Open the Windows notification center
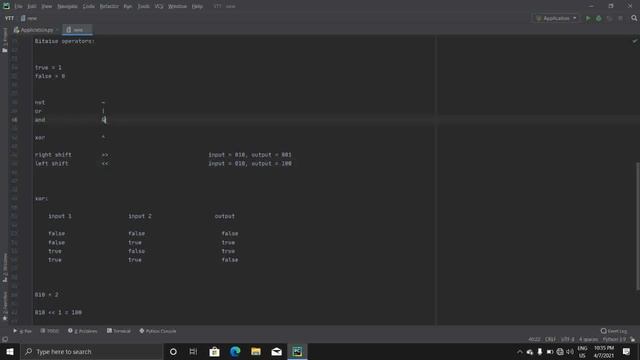 pyautogui.click(x=627, y=352)
